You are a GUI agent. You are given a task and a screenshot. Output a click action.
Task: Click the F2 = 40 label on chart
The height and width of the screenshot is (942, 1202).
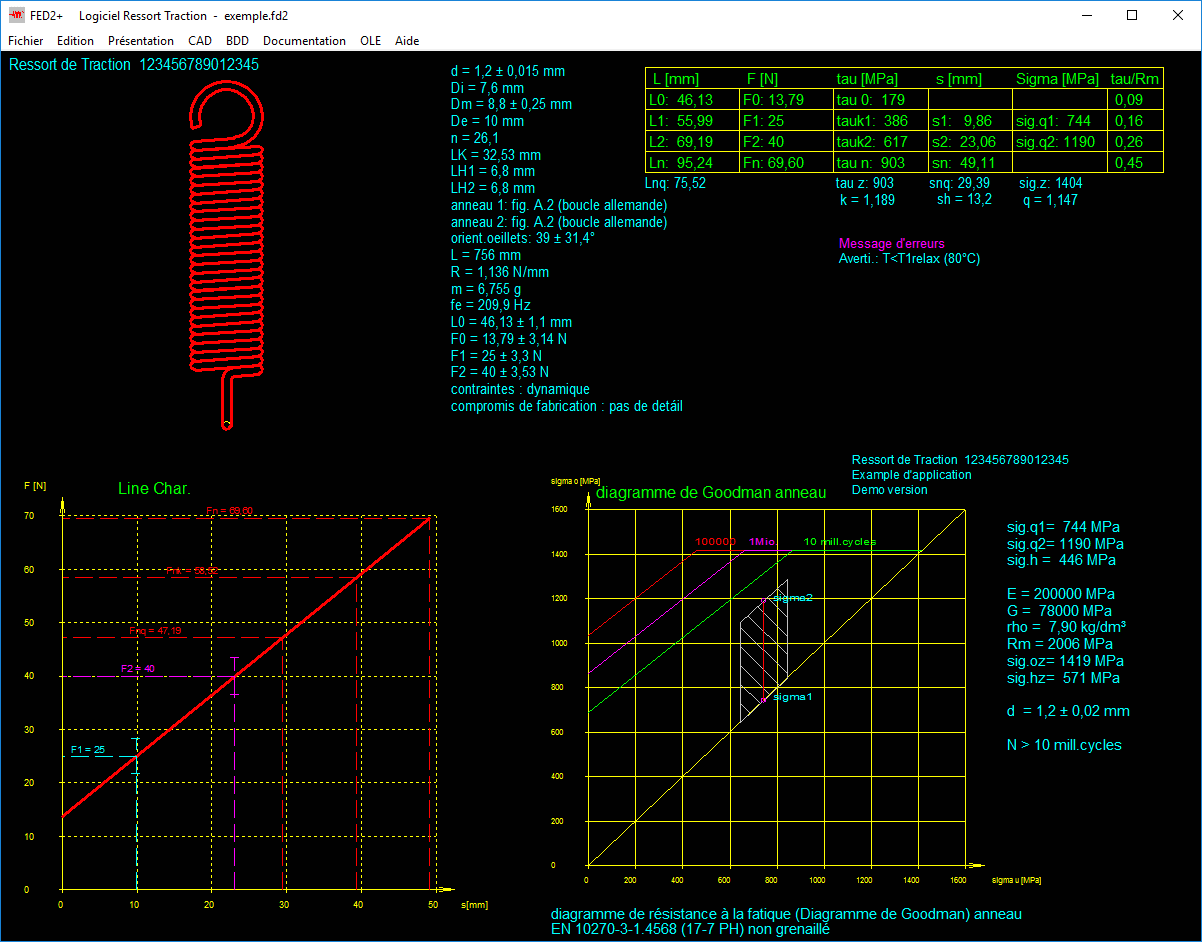[138, 668]
